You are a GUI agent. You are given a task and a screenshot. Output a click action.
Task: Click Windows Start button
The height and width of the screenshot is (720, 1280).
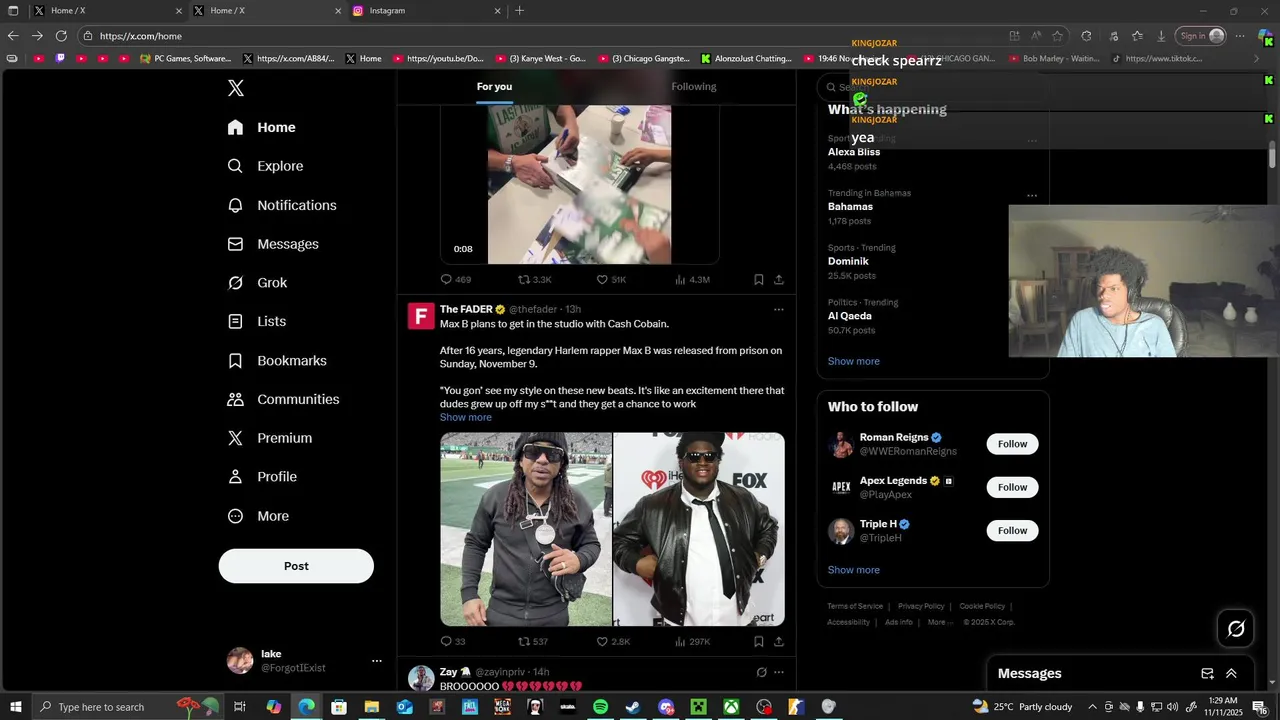[15, 707]
